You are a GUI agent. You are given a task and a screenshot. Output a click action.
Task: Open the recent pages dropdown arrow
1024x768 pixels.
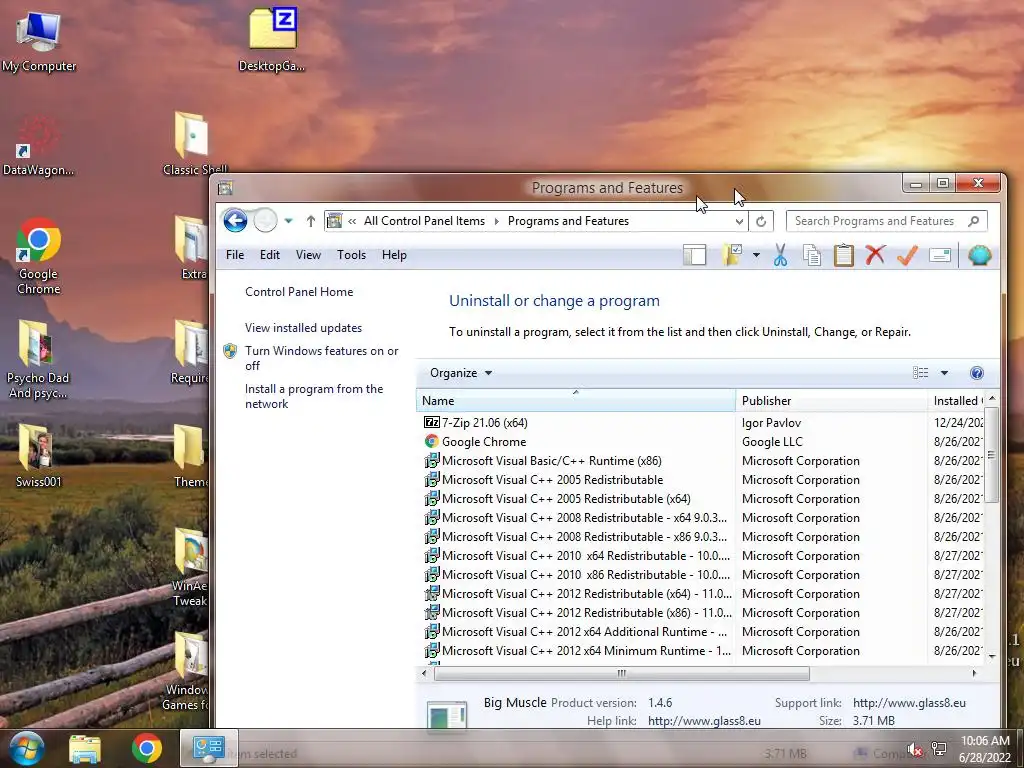(288, 221)
